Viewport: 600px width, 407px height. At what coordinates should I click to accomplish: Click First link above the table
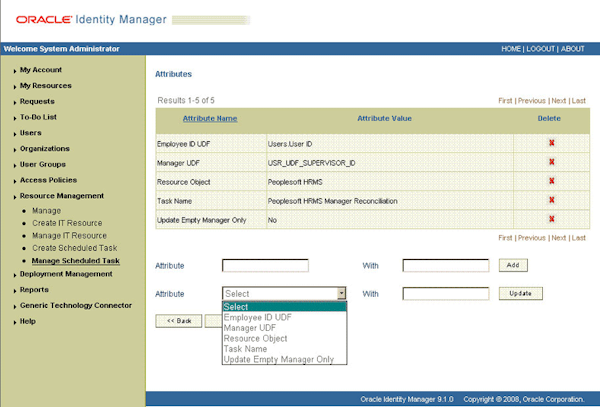coord(505,101)
